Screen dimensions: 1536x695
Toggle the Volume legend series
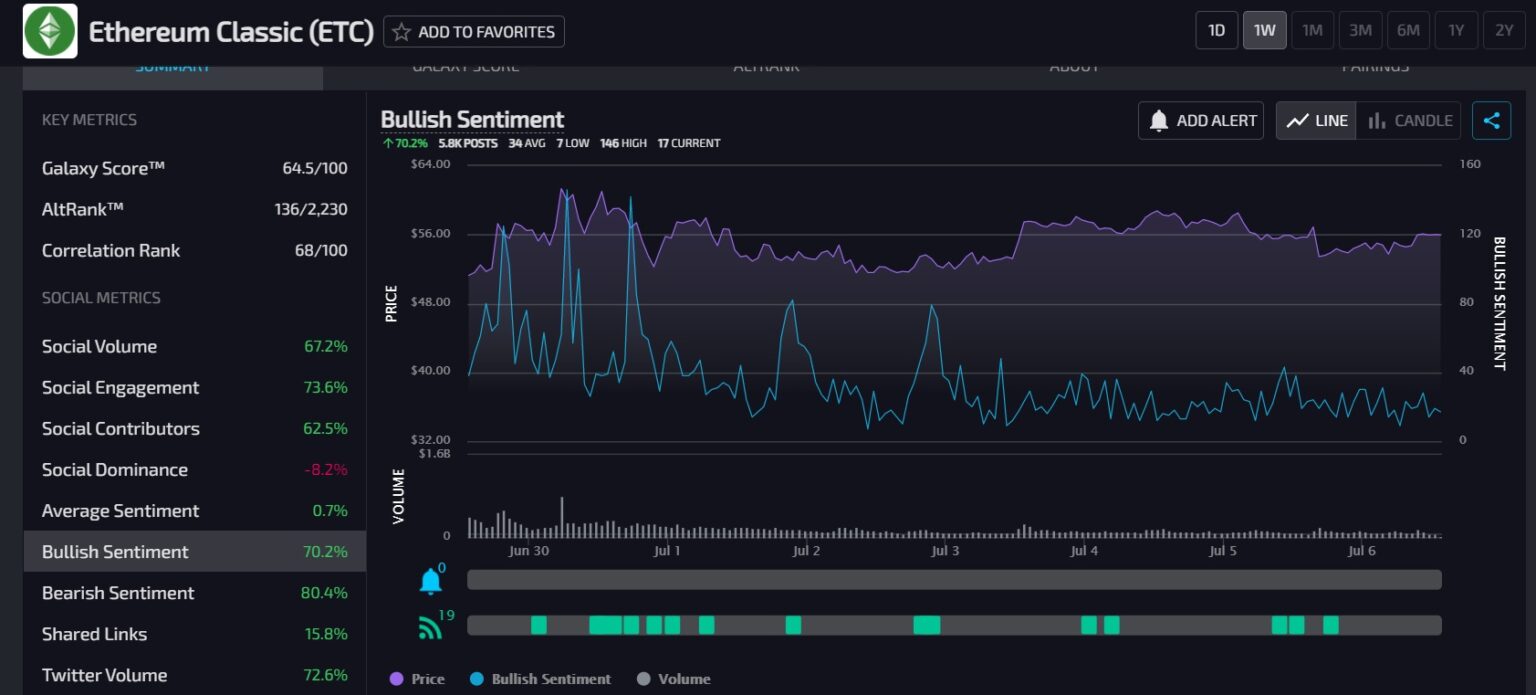coord(673,679)
